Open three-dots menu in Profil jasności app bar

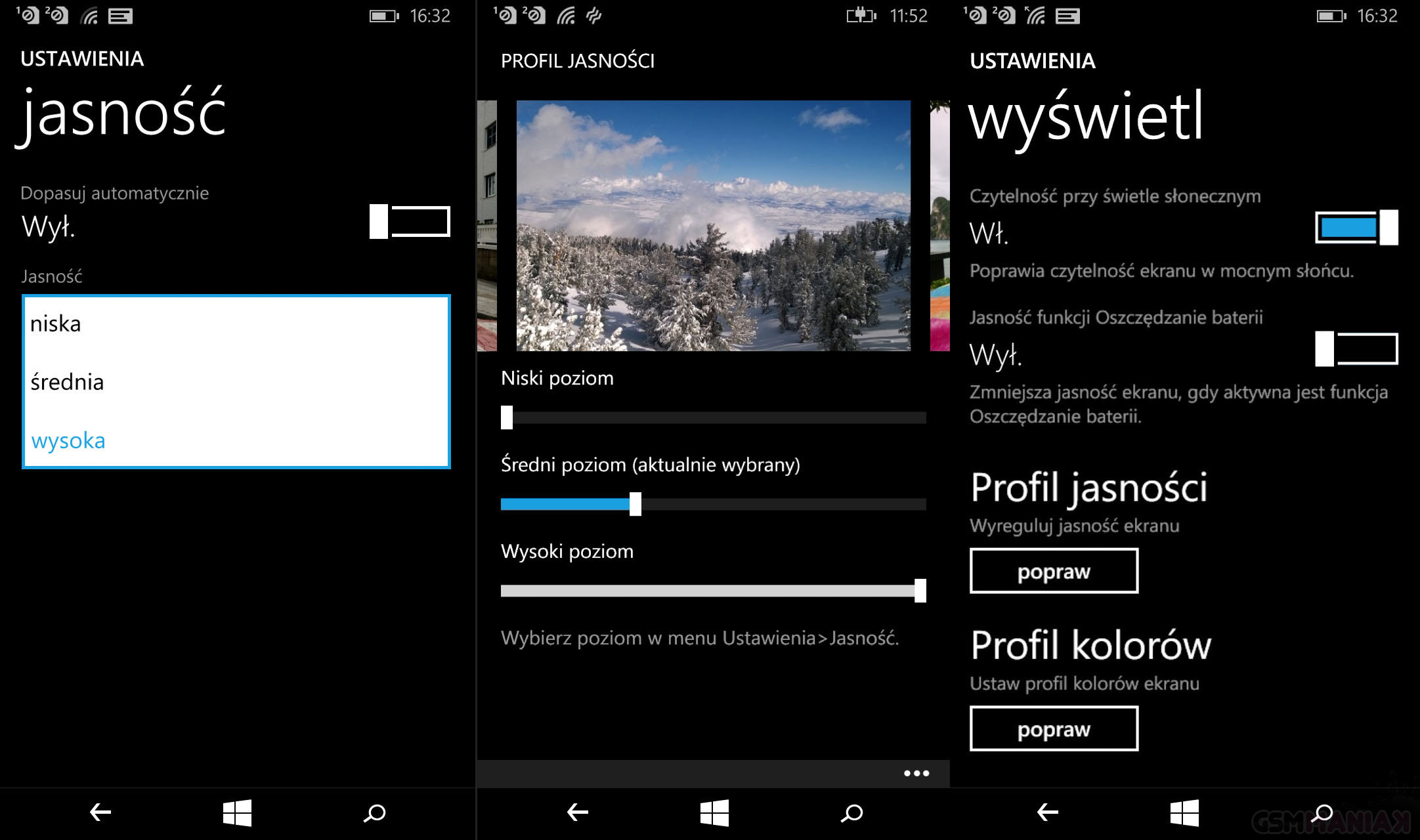(x=916, y=773)
